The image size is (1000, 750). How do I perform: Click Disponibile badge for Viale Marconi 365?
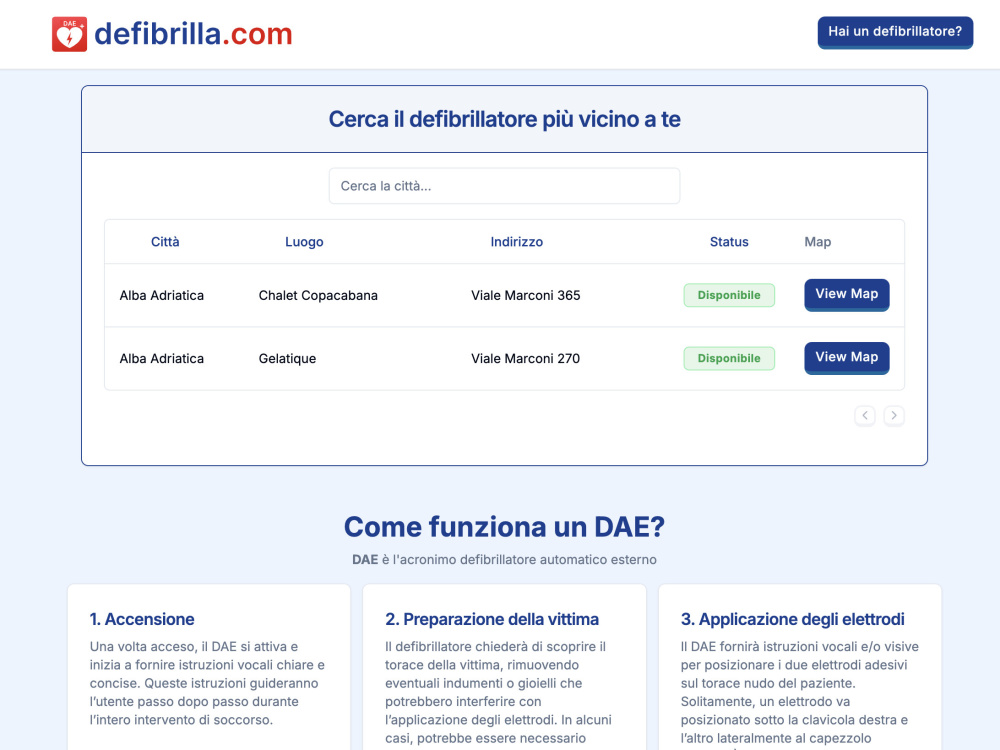coord(729,295)
